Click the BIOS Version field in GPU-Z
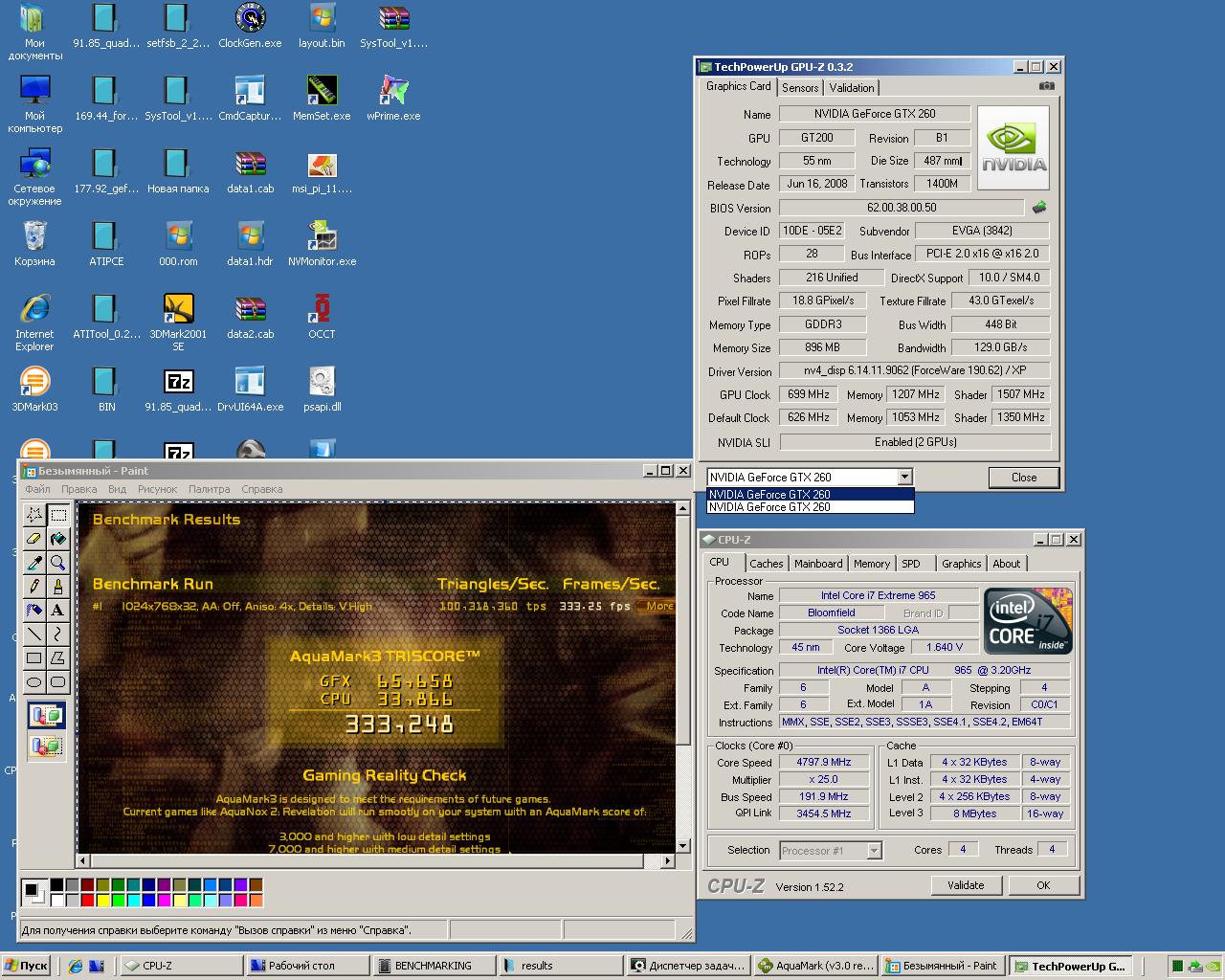 [x=902, y=207]
